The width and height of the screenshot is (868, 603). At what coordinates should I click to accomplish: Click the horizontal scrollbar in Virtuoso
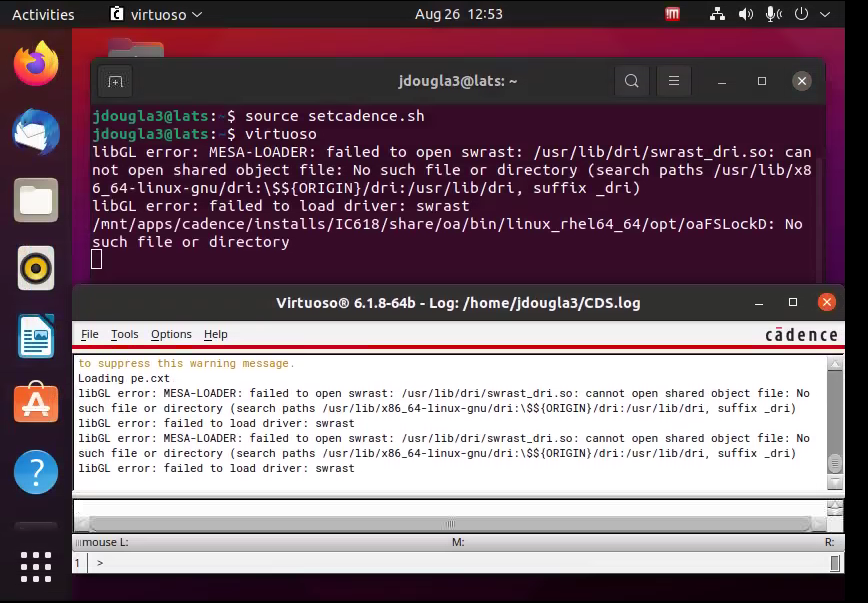pyautogui.click(x=450, y=524)
